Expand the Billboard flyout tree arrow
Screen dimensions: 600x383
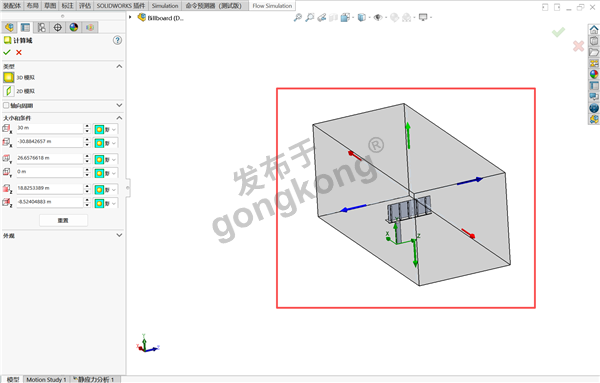[x=130, y=18]
